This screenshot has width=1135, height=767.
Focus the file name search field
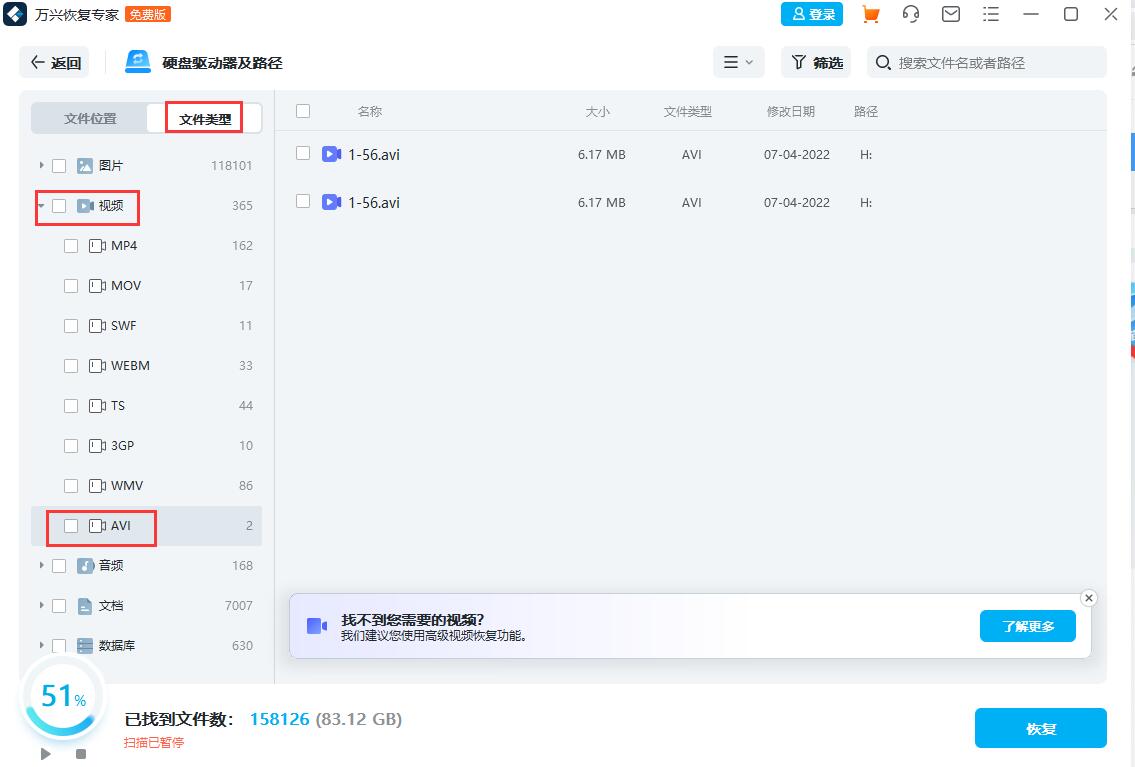pos(987,63)
